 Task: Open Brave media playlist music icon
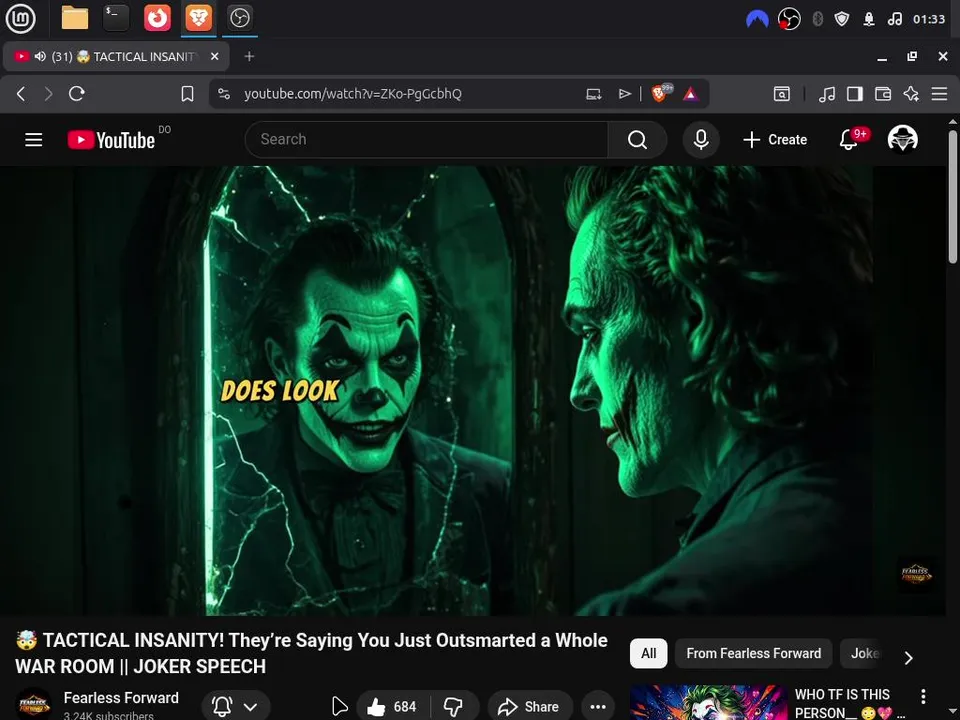click(827, 94)
